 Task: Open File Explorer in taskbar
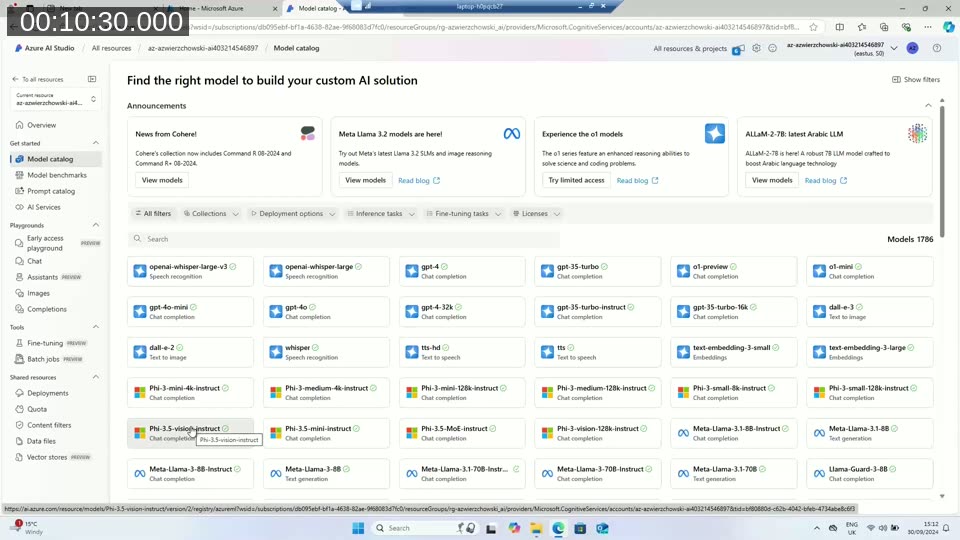pyautogui.click(x=536, y=528)
